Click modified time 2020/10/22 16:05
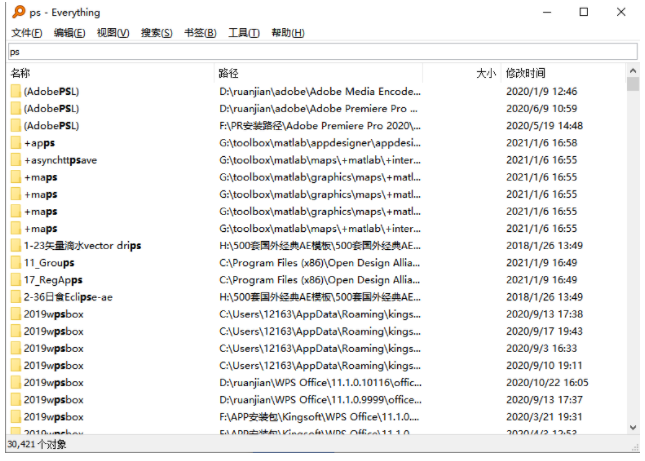 [x=547, y=382]
